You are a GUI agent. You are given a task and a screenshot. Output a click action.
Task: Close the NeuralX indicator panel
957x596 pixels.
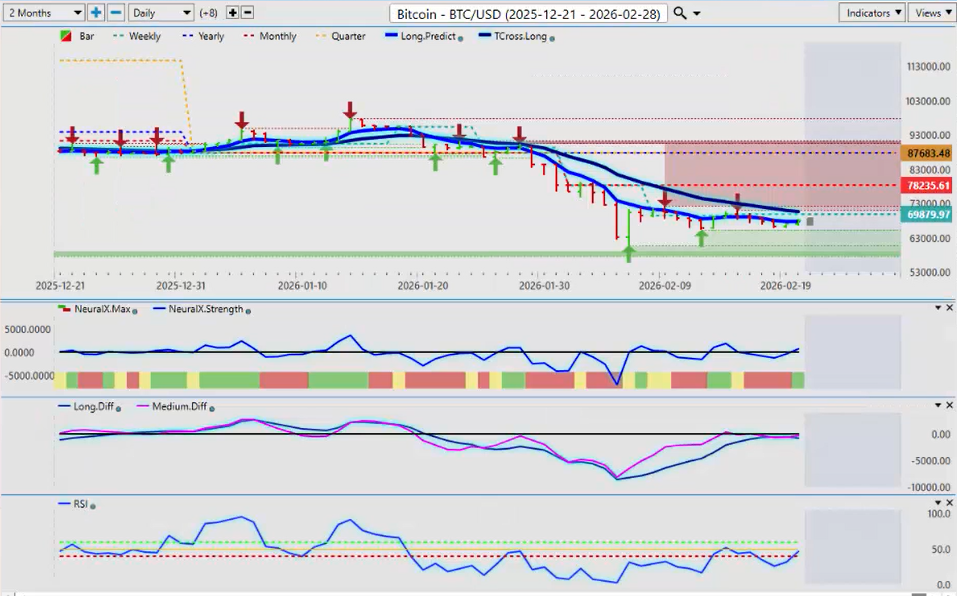950,308
